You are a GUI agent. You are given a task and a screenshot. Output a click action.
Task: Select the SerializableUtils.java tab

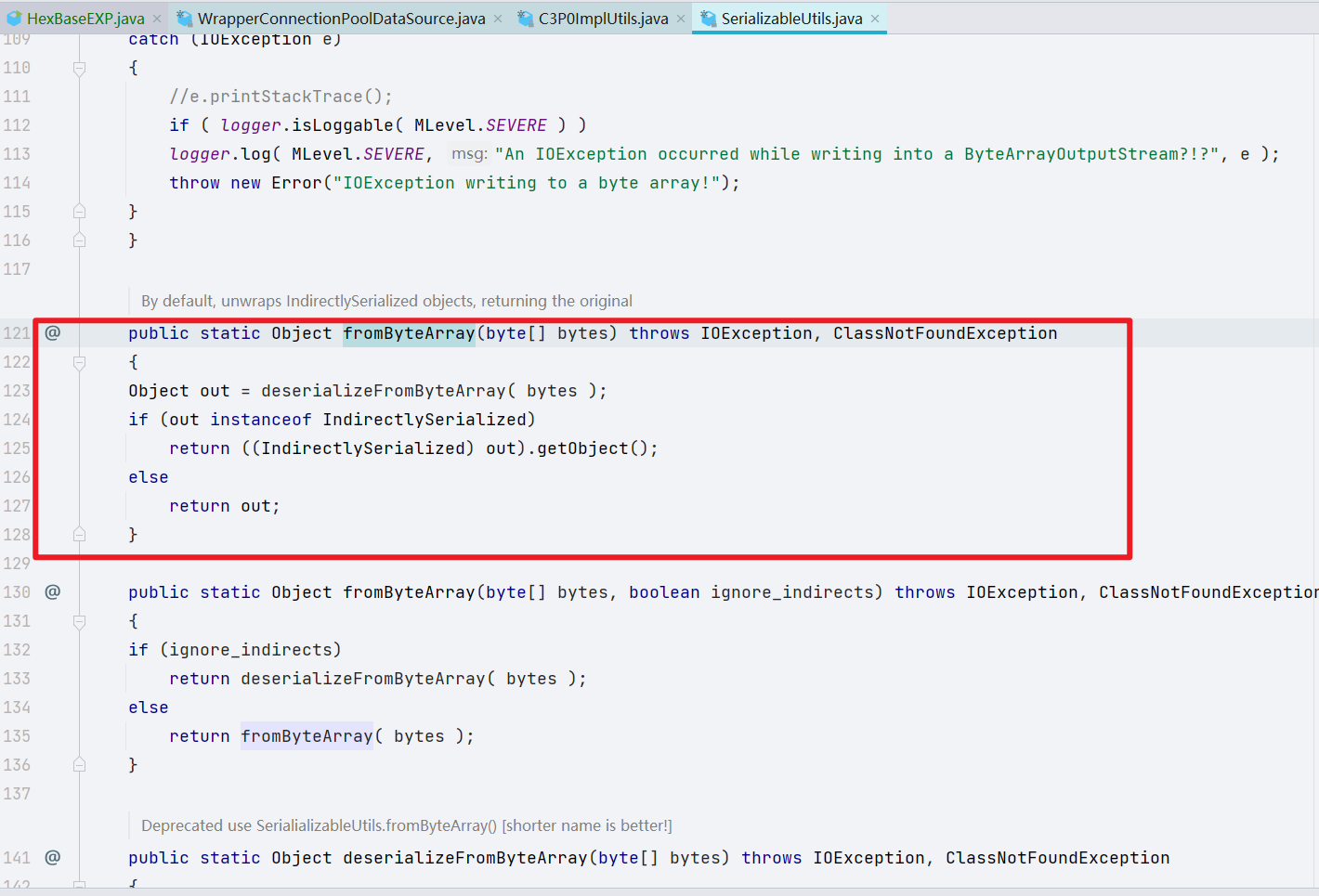point(791,19)
